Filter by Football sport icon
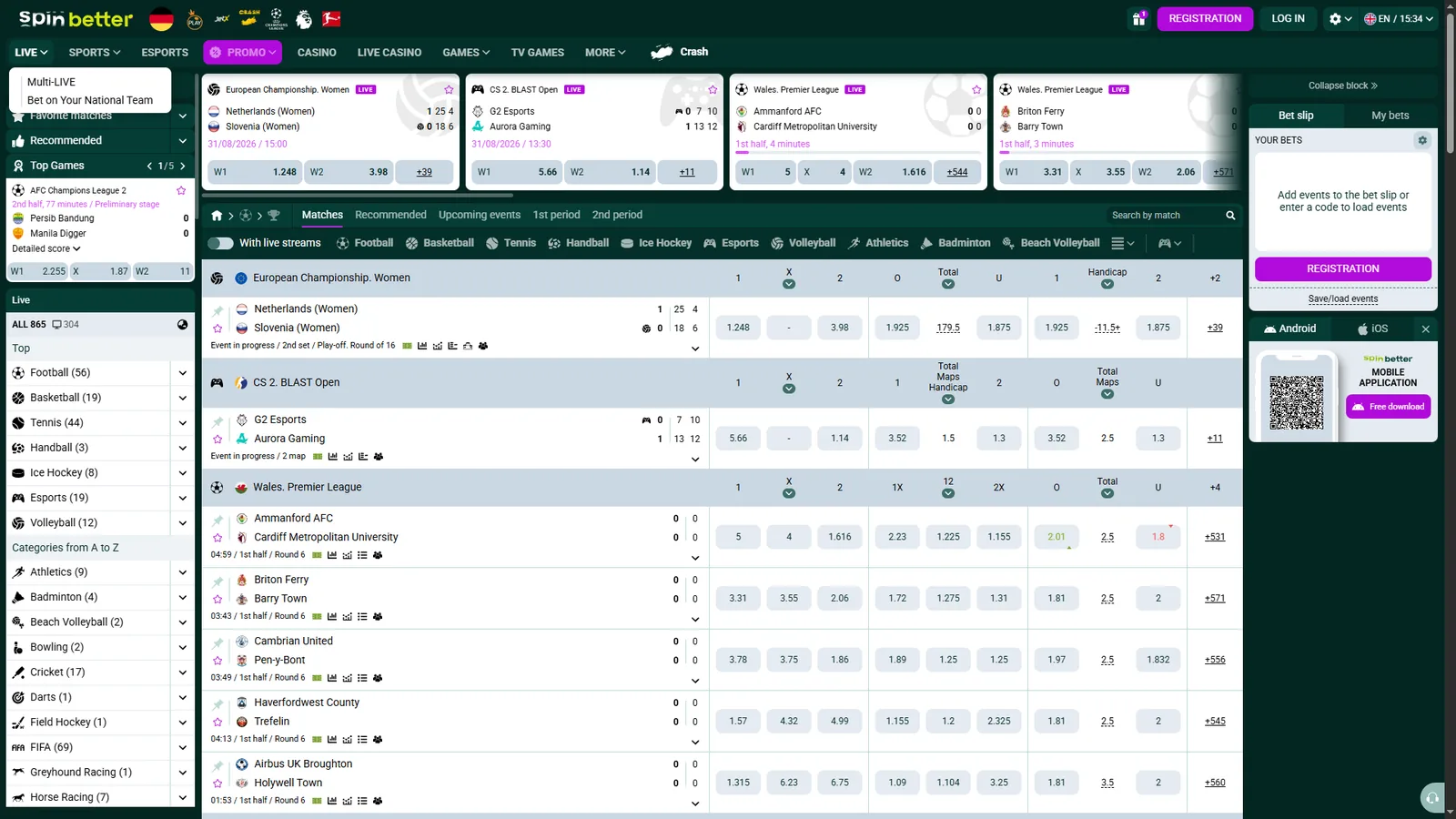1456x819 pixels. pyautogui.click(x=342, y=243)
